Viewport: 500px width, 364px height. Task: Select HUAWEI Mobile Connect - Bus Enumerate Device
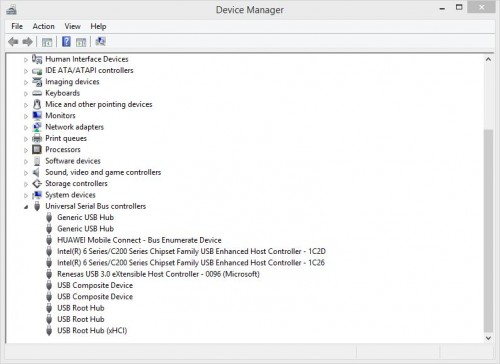click(139, 240)
